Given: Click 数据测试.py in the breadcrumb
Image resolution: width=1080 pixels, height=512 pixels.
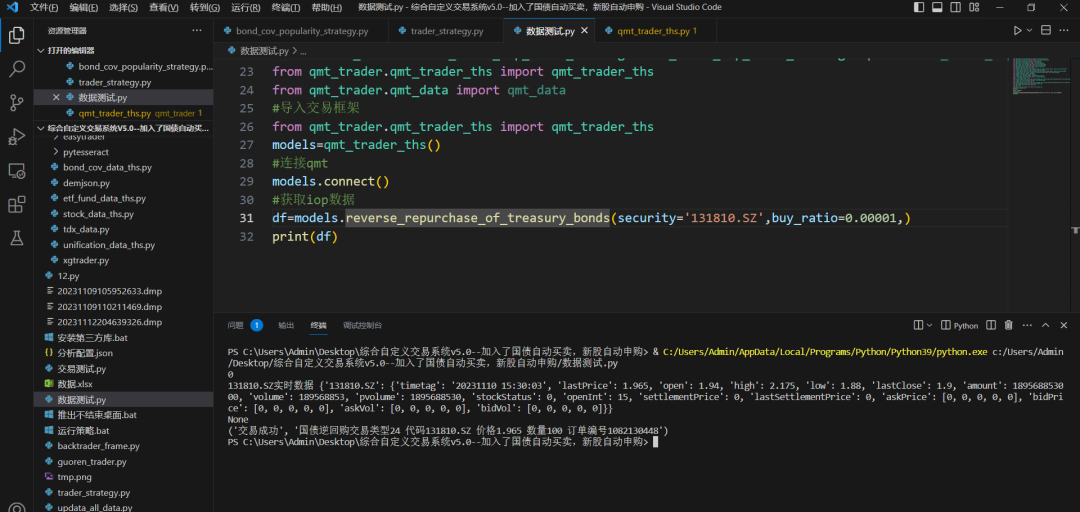Looking at the screenshot, I should pyautogui.click(x=264, y=51).
